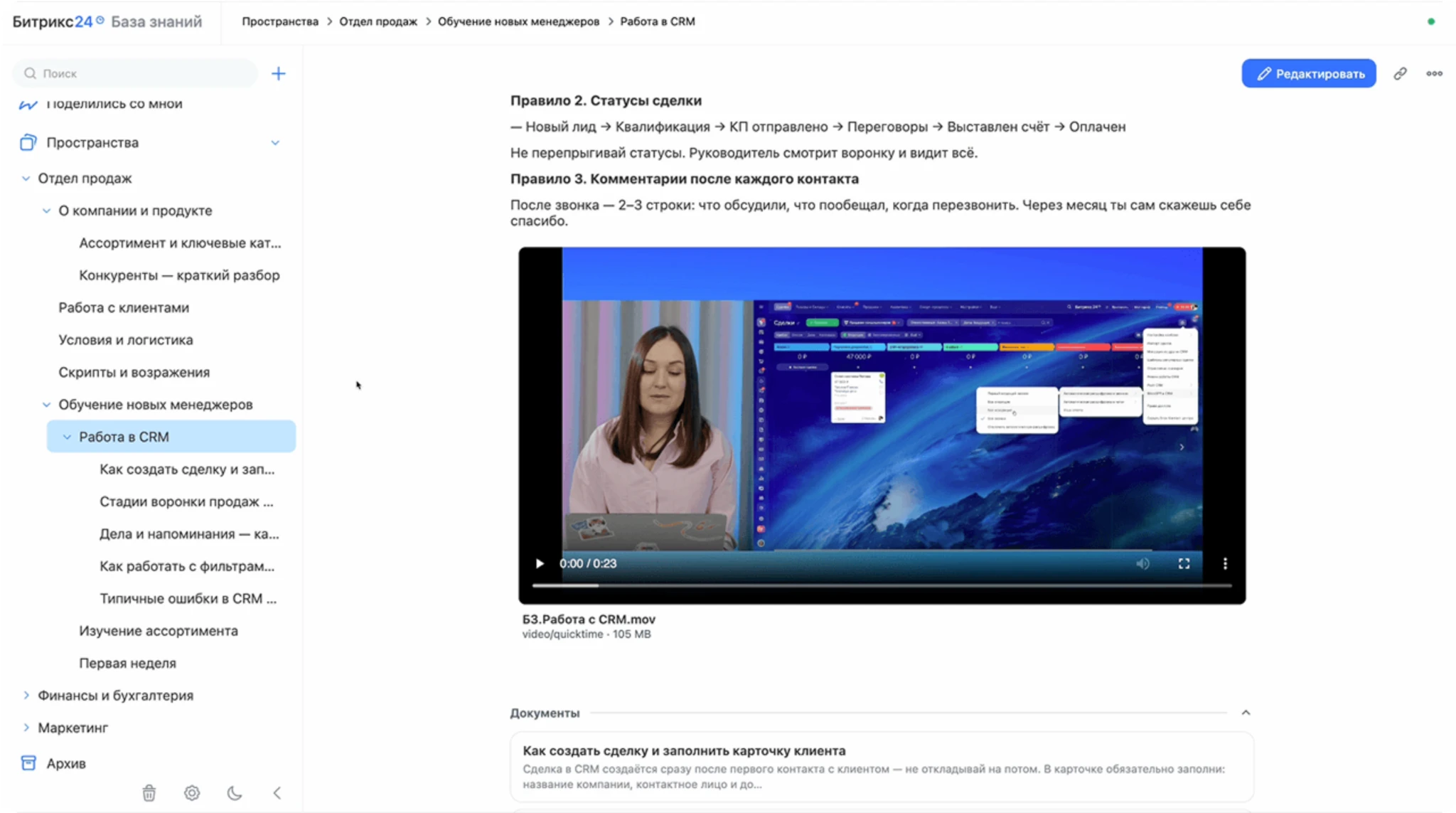Click Правило 3. Комментарии после каждого контакта heading

pyautogui.click(x=685, y=179)
